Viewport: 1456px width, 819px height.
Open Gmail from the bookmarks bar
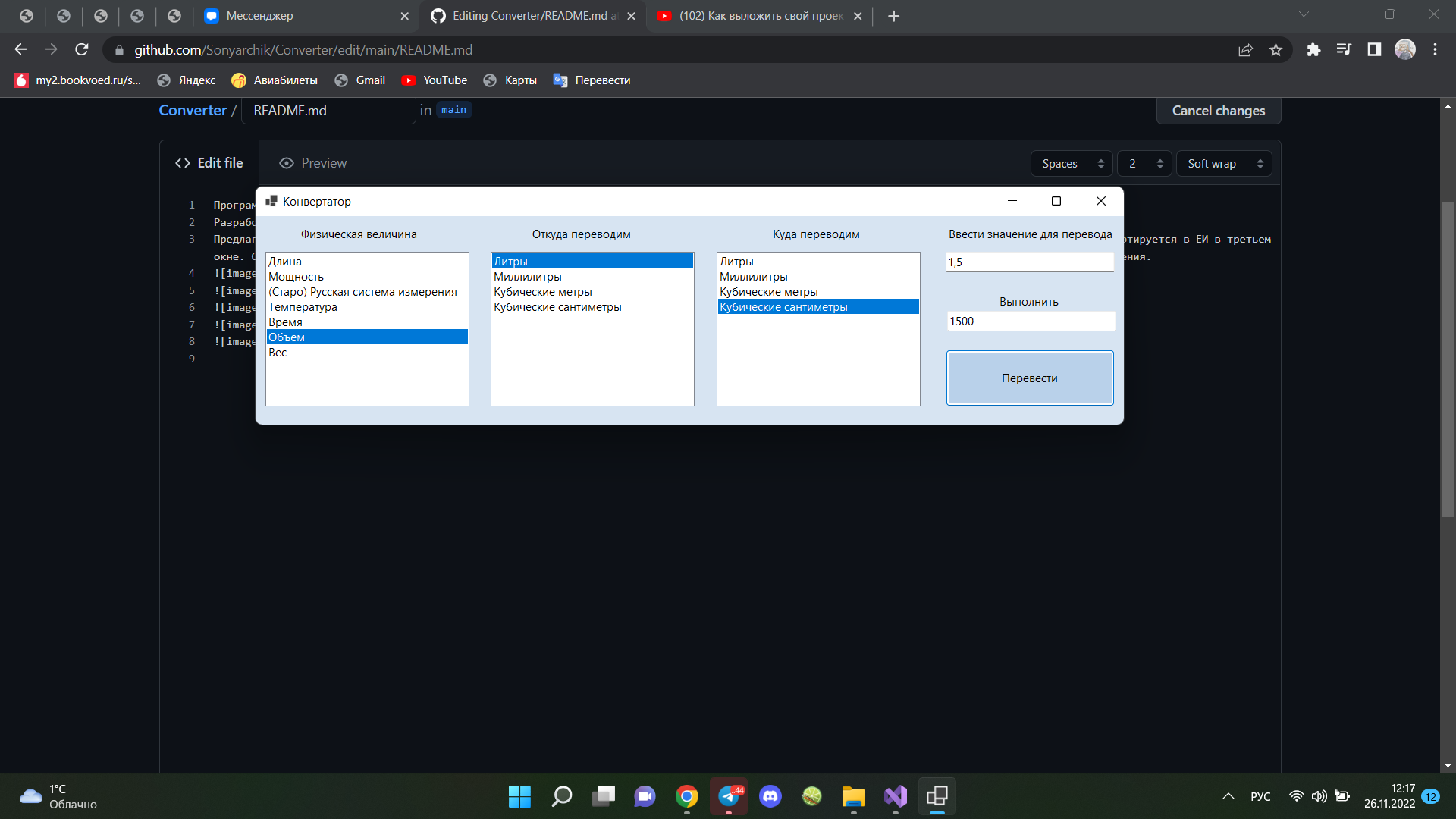coord(369,80)
